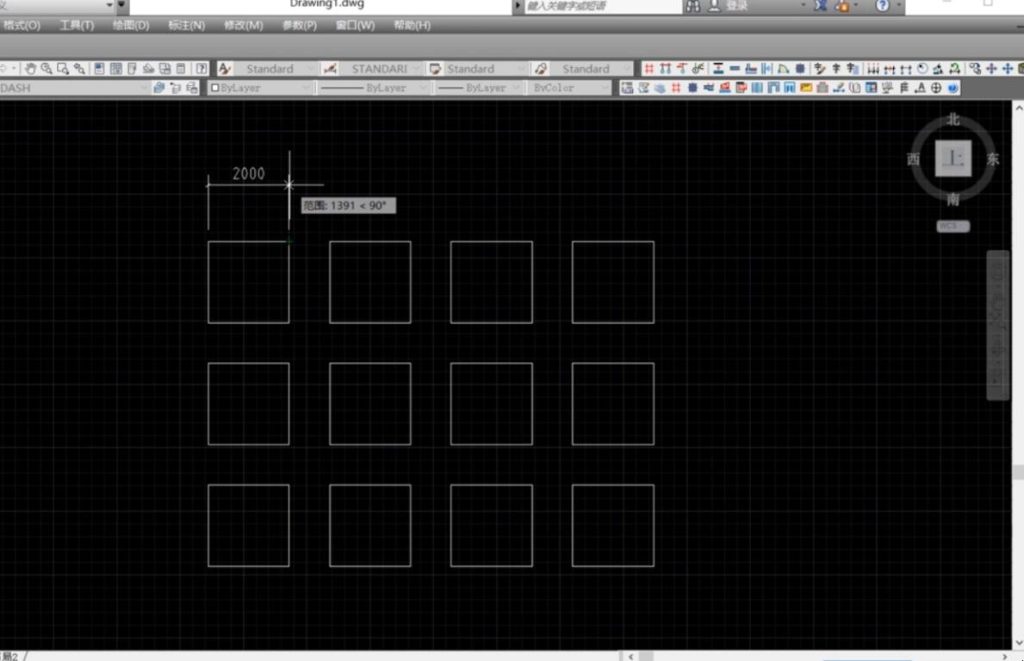
Task: Click the Zoom Window icon
Action: coord(62,69)
